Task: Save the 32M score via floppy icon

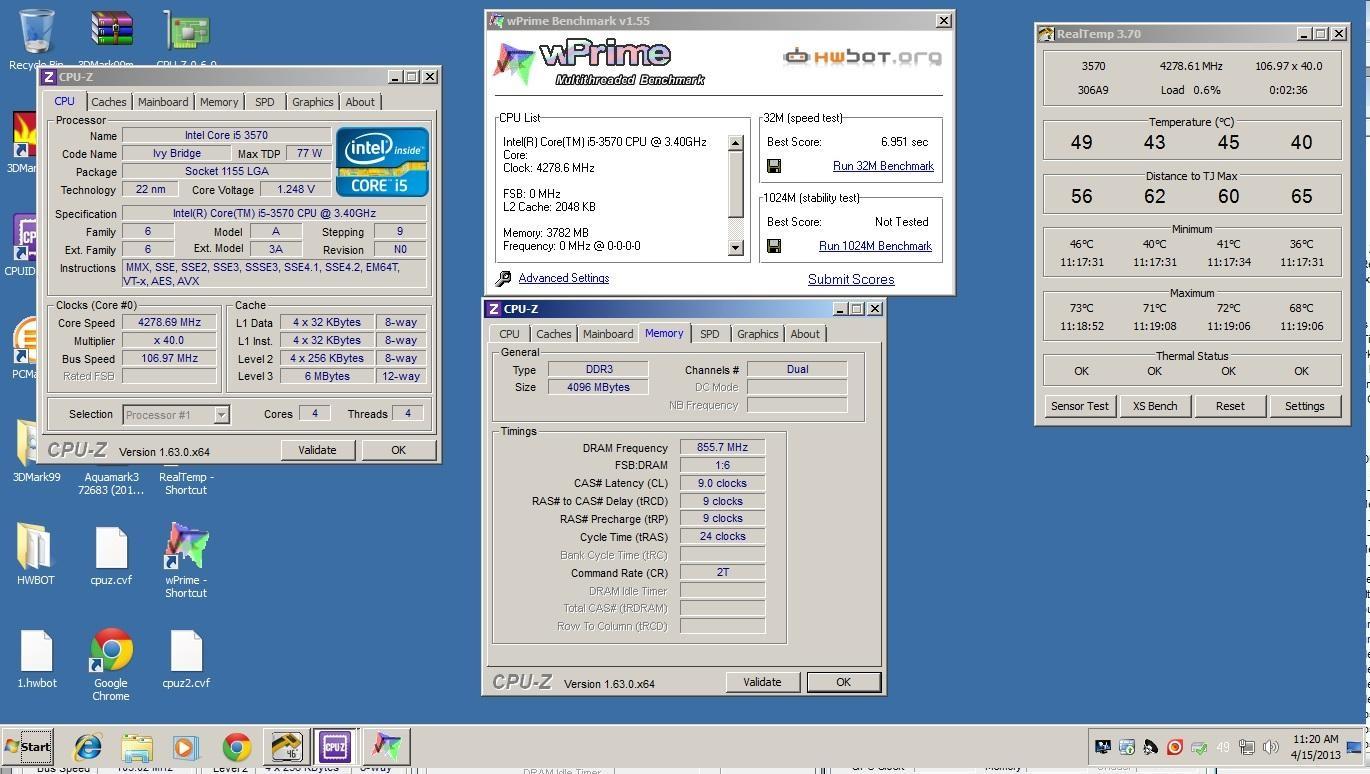Action: (774, 166)
